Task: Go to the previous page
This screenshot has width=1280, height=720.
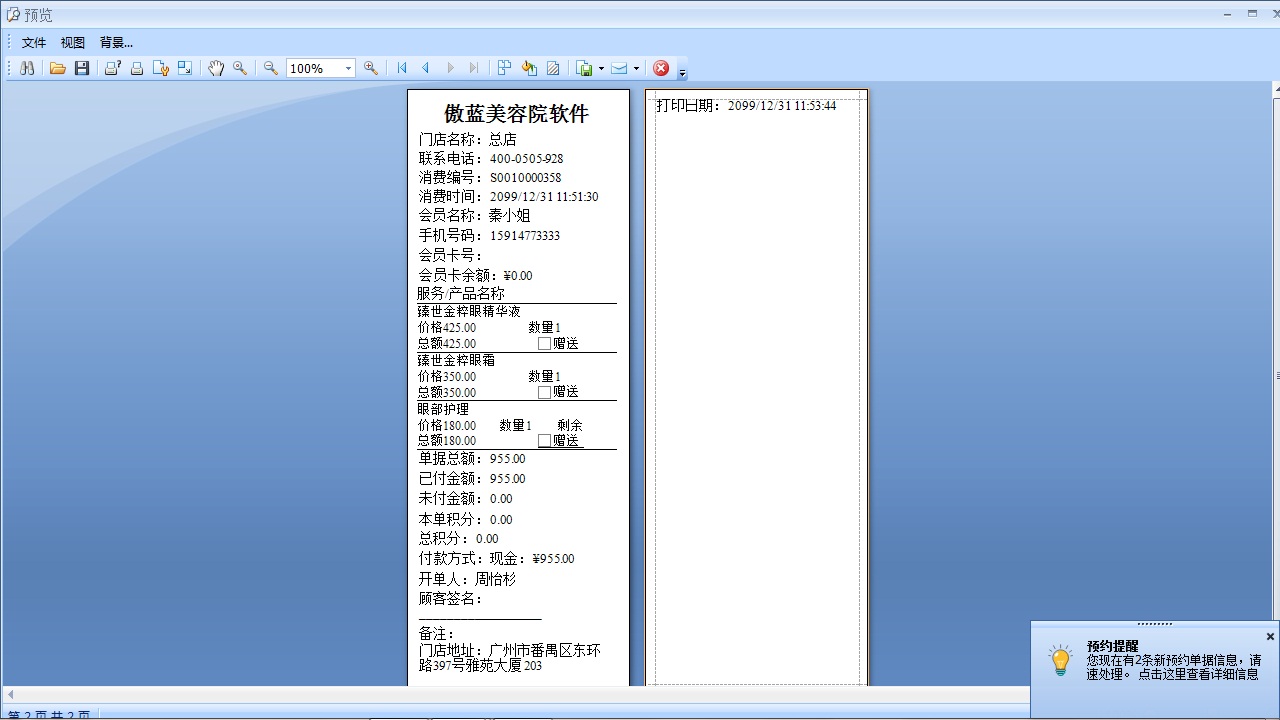Action: click(x=426, y=68)
